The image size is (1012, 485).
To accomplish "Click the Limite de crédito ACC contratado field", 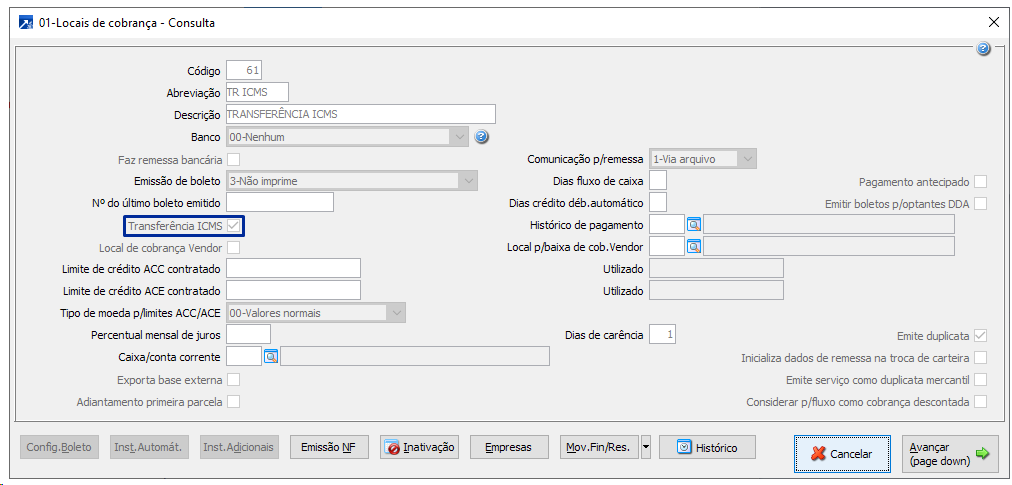I will [x=293, y=268].
